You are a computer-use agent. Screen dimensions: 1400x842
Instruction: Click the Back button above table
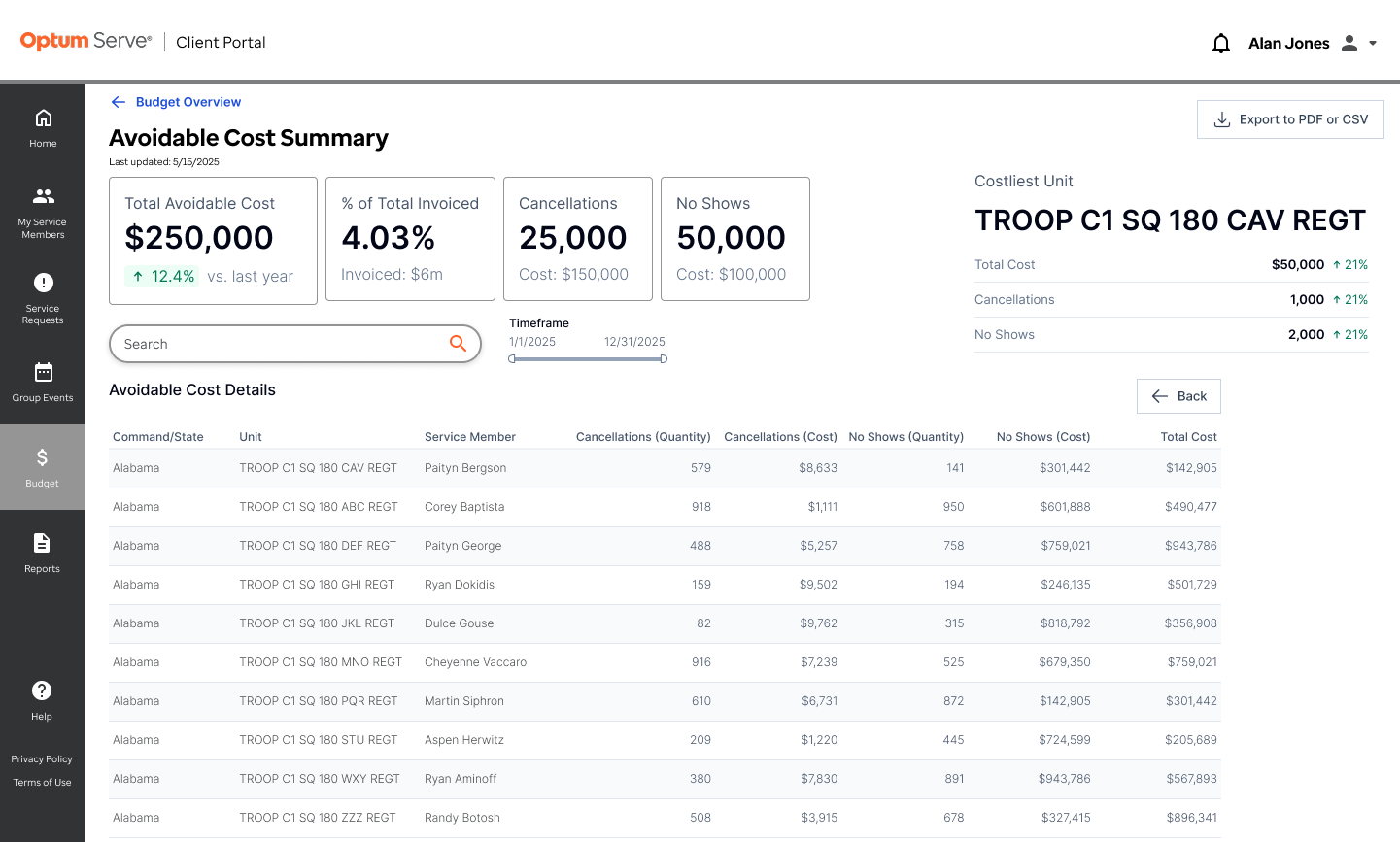coord(1178,396)
